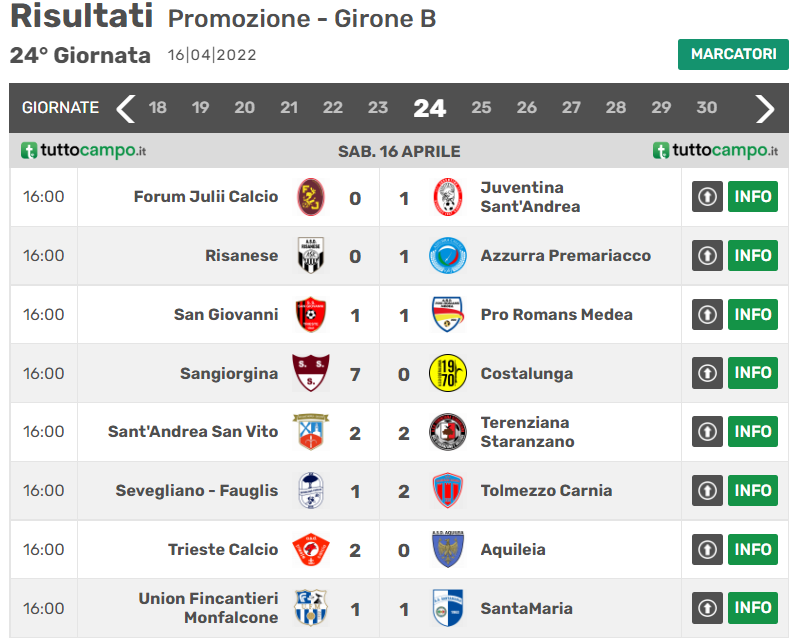Advance giornate list with right chevron

tap(764, 108)
